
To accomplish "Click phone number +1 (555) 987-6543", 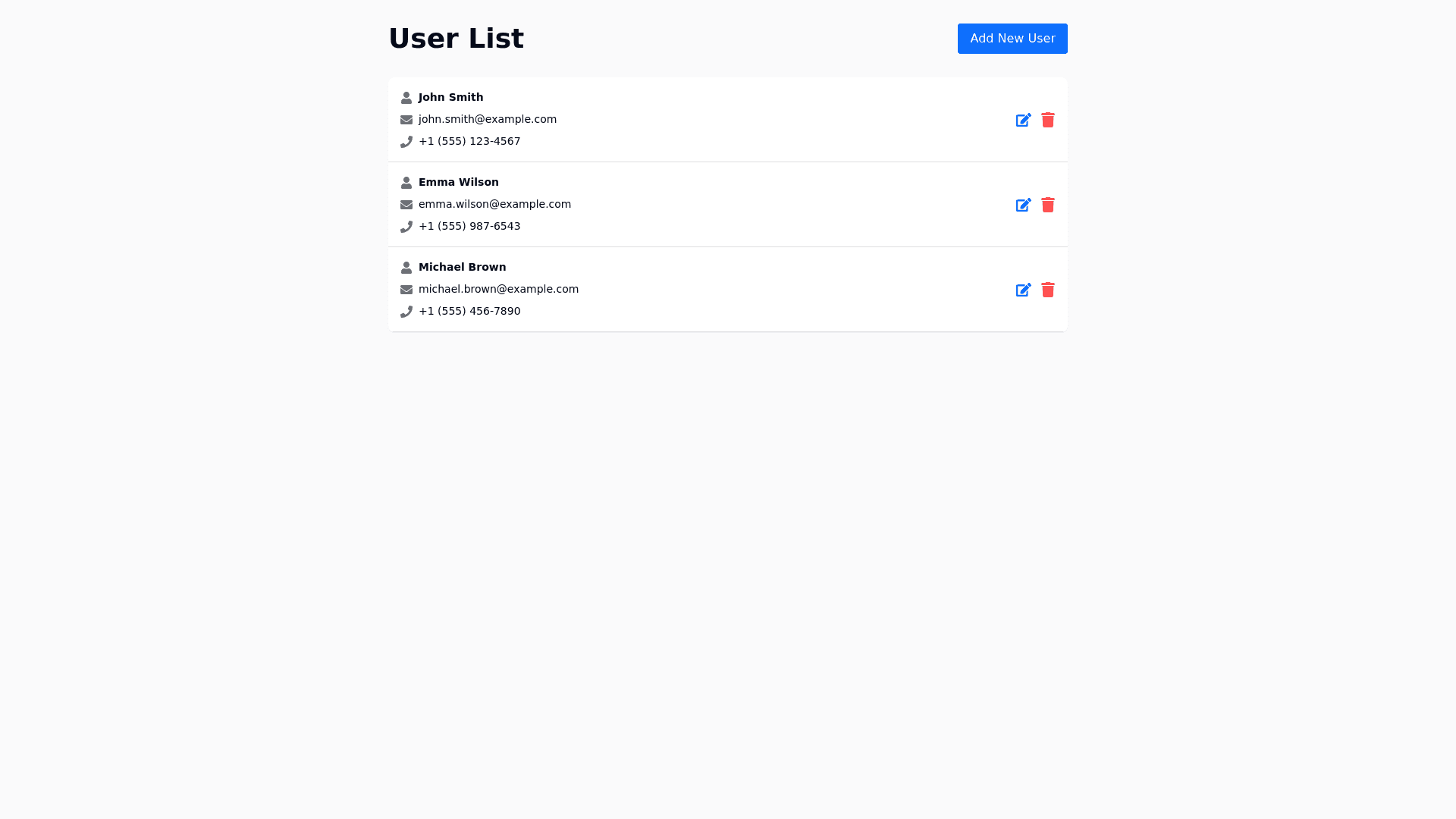I will tap(469, 226).
